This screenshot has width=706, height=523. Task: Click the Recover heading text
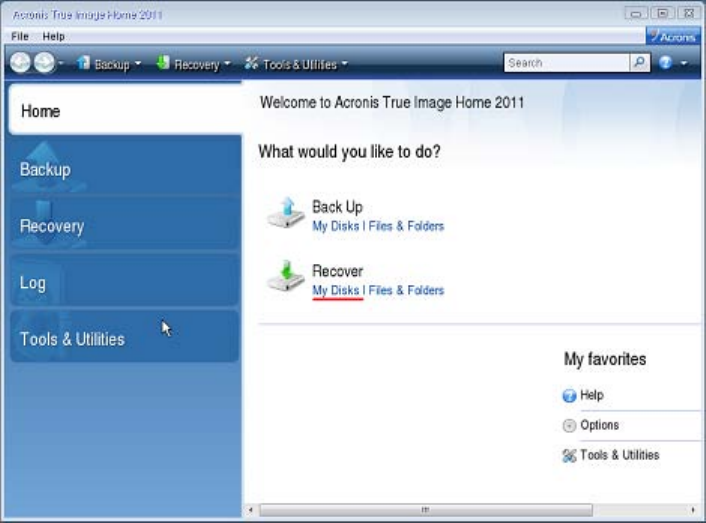[338, 271]
